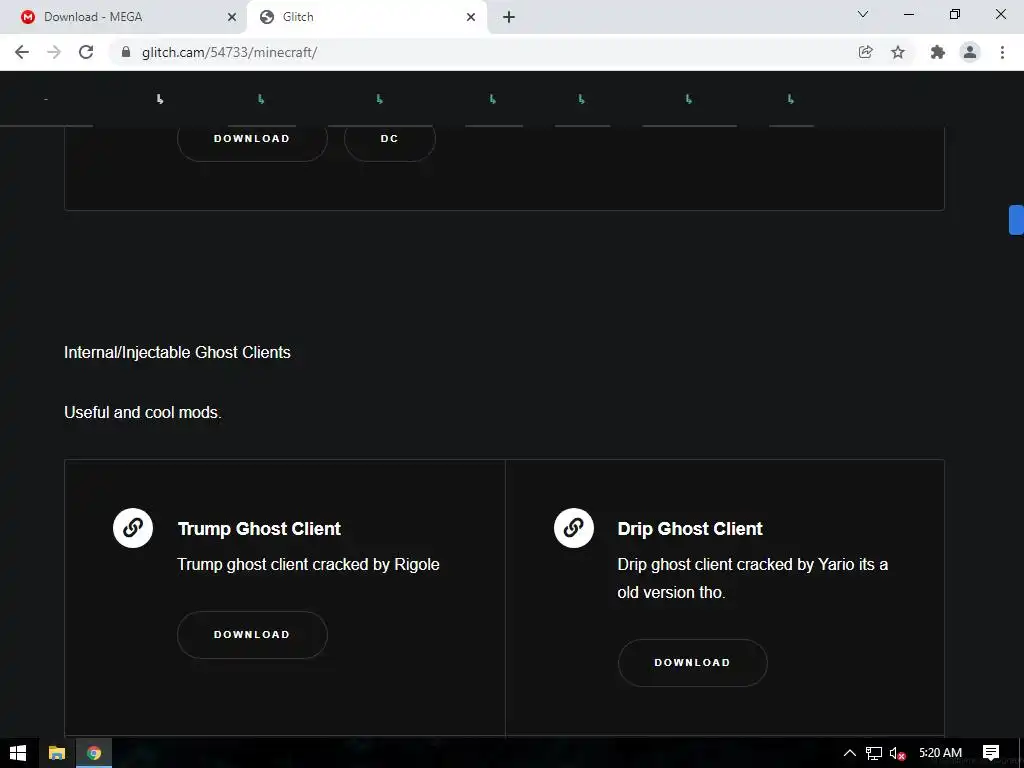This screenshot has height=768, width=1024.
Task: Click the DC button
Action: point(390,138)
